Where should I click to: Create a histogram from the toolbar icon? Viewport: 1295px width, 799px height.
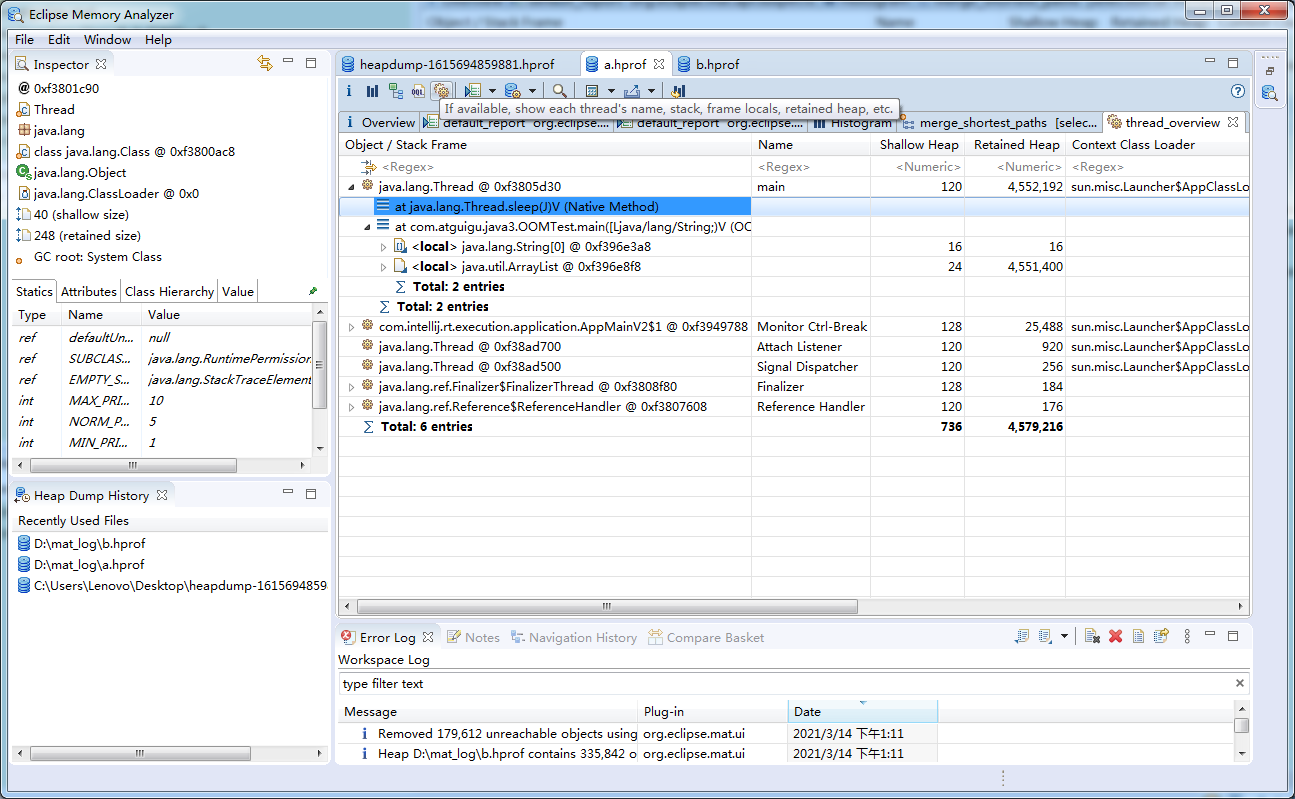[x=372, y=91]
